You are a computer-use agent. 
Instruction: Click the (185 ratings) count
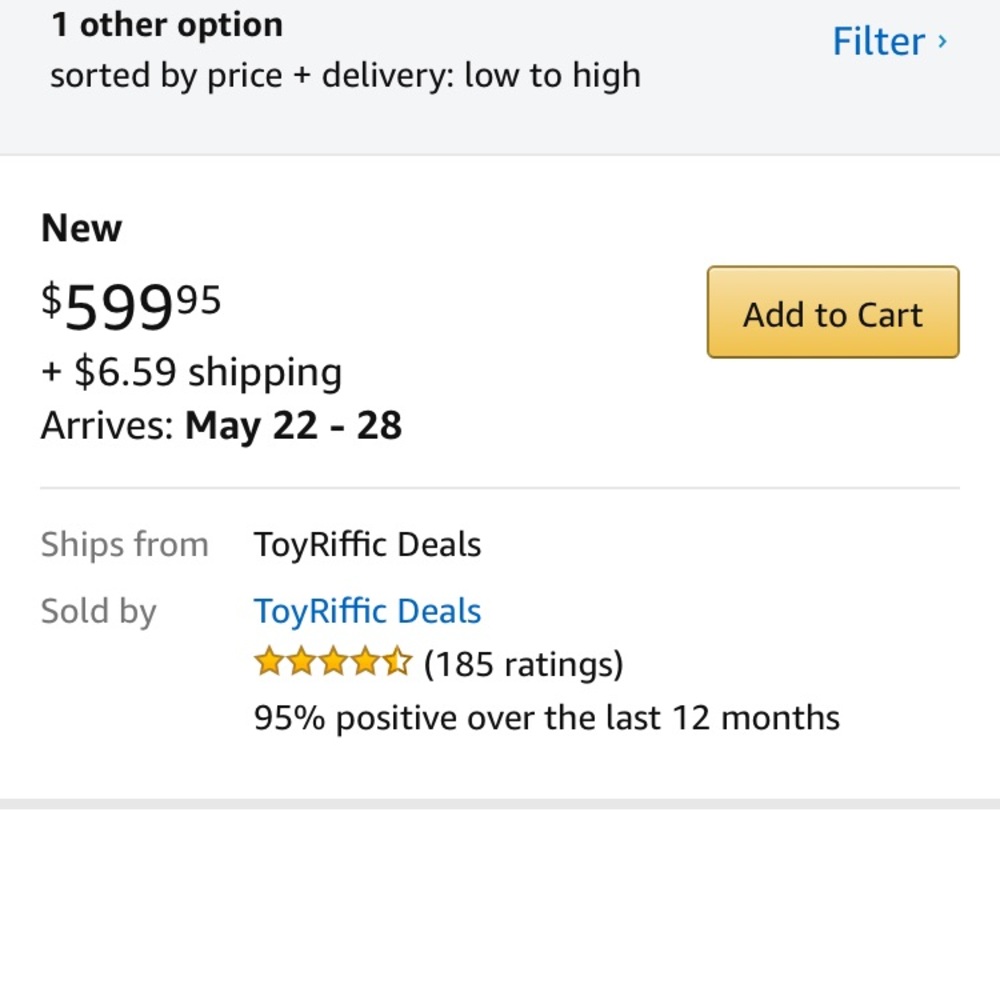[523, 664]
